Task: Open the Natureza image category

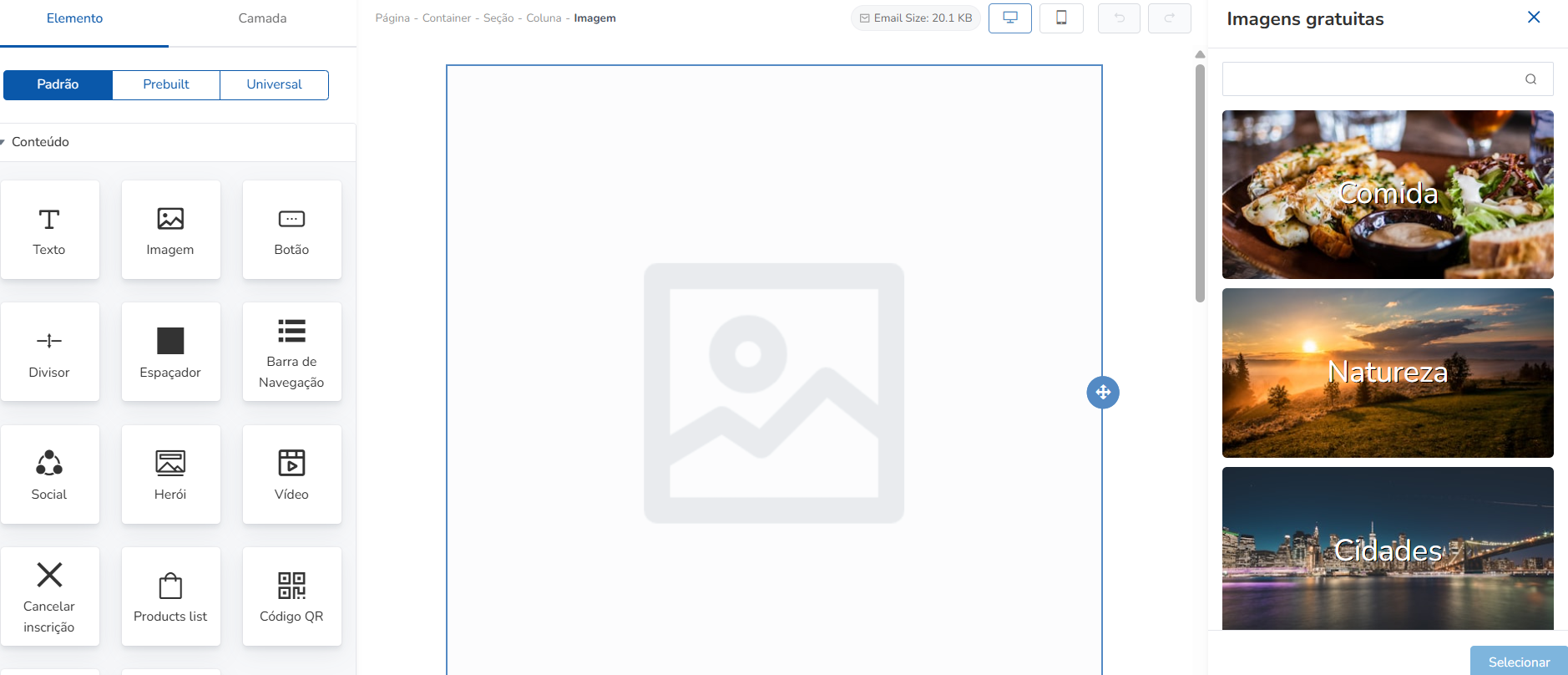Action: 1388,373
